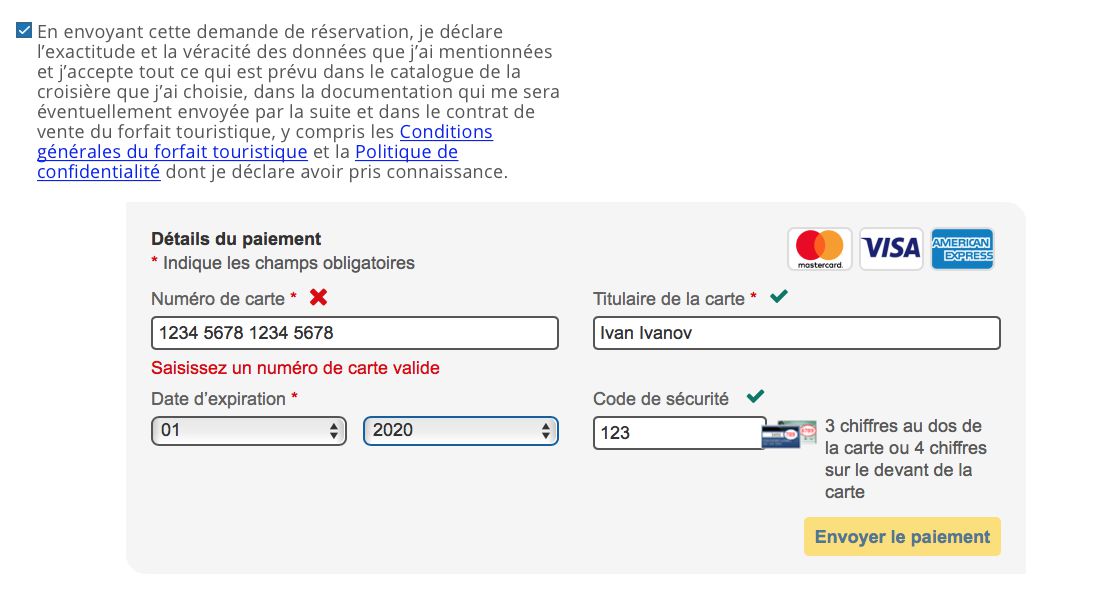Screen dimensions: 1102x590
Task: Click the green checkmark beside Code de sécurité
Action: click(755, 397)
